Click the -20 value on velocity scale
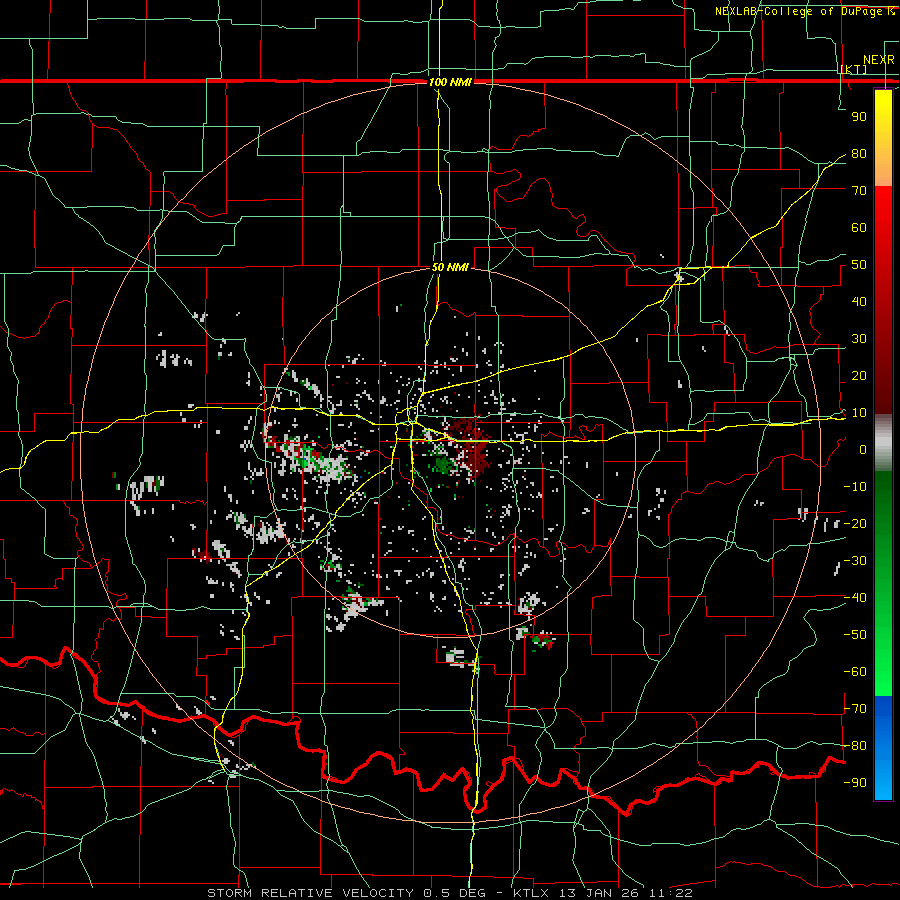The height and width of the screenshot is (900, 900). tap(855, 524)
